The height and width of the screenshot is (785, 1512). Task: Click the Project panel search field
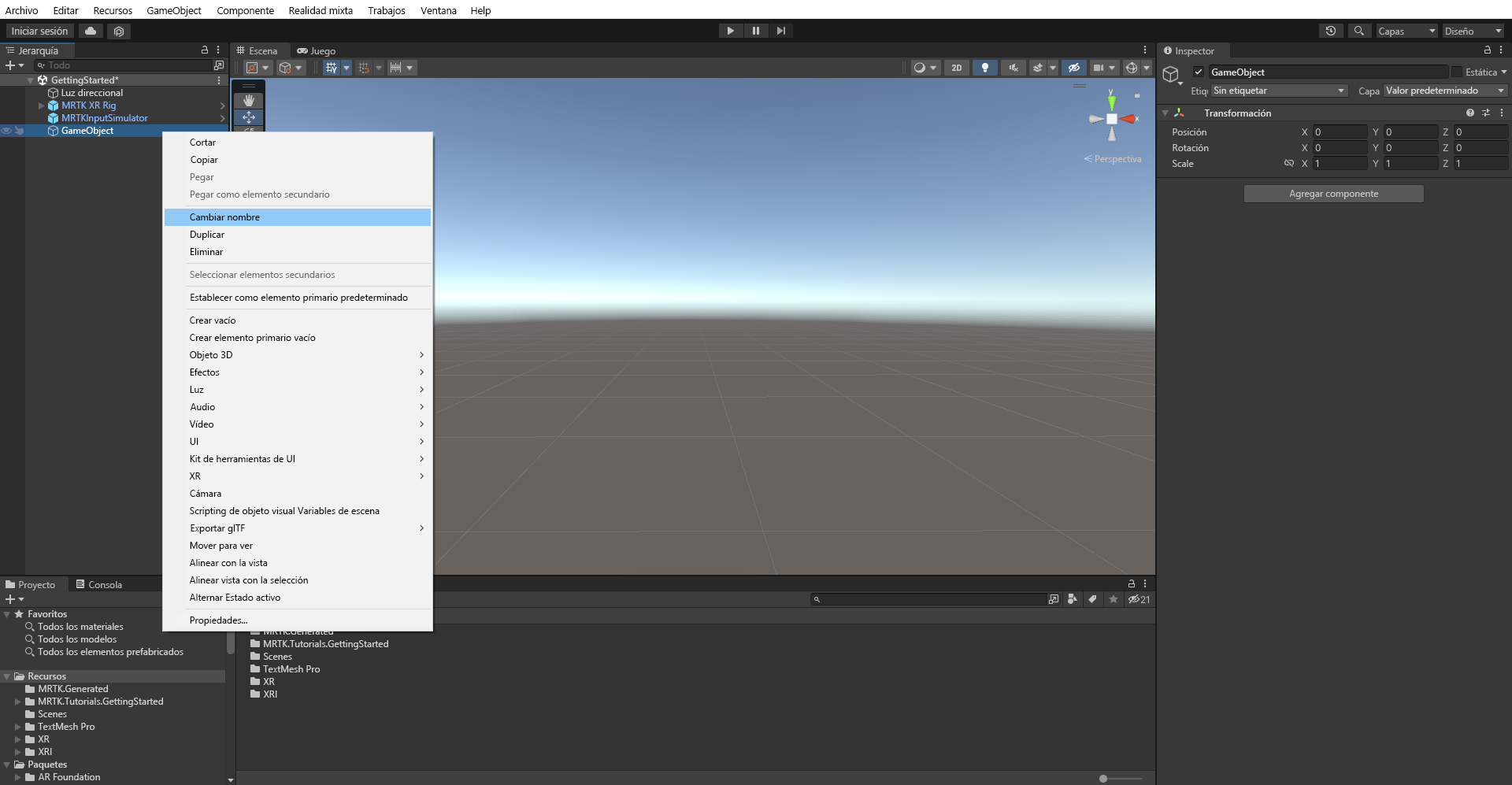point(929,599)
